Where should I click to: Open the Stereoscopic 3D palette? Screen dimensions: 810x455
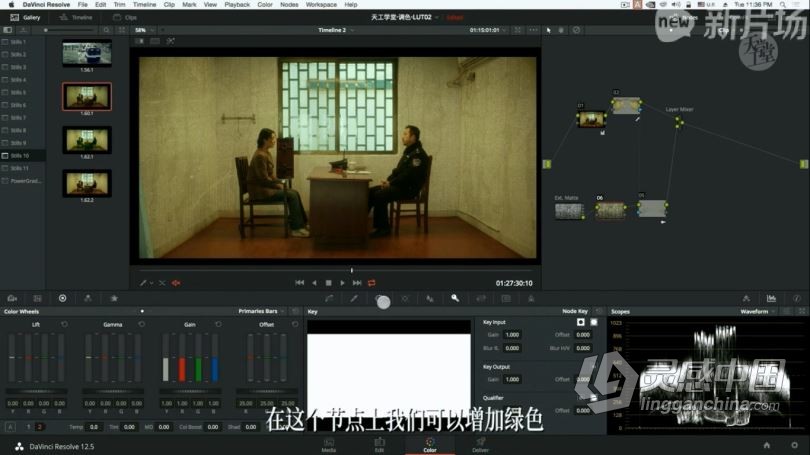click(506, 299)
